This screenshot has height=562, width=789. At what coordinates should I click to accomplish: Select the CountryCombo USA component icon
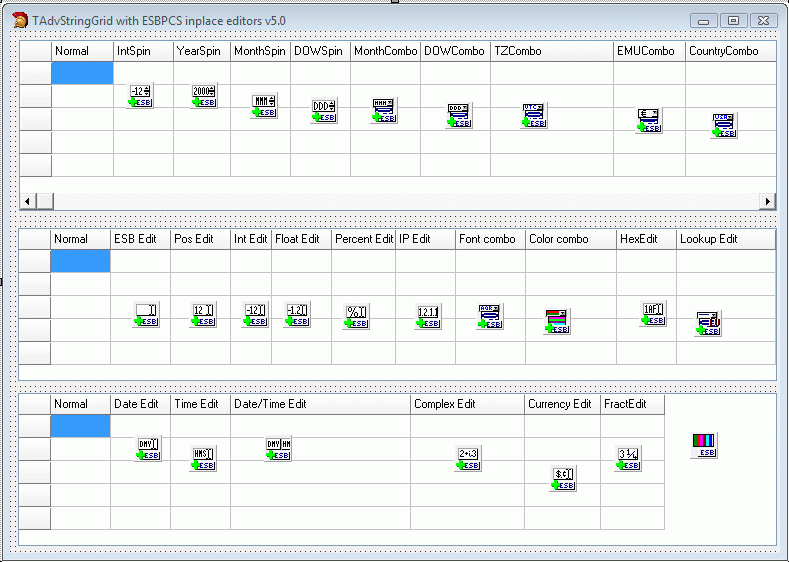[x=724, y=125]
